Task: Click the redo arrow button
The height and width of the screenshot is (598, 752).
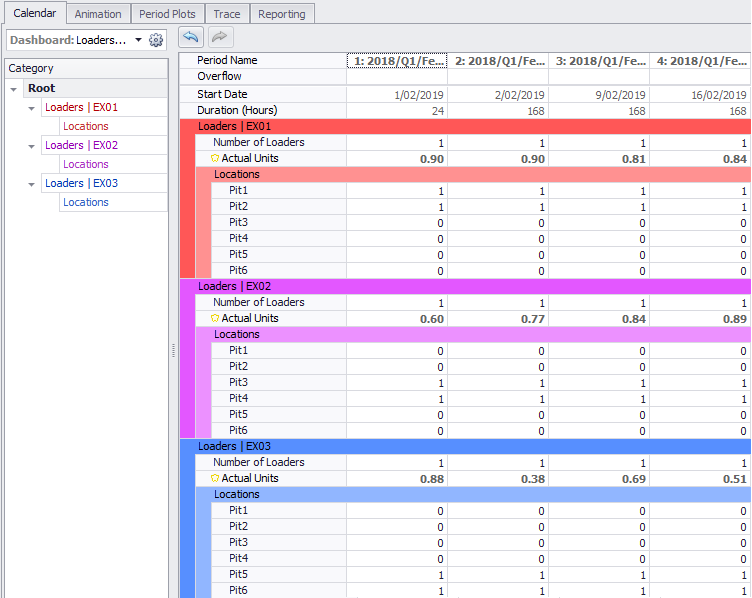Action: point(219,37)
